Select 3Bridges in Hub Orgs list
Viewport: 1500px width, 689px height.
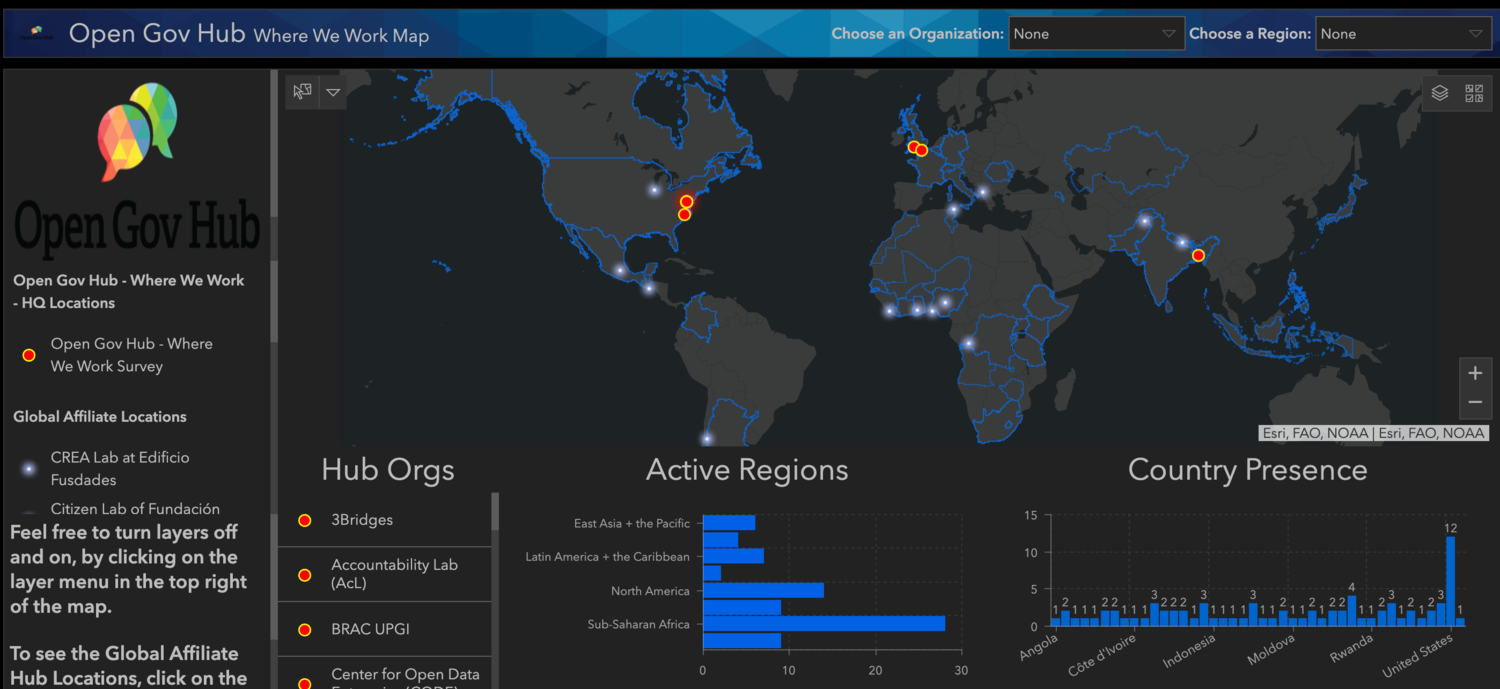coord(384,520)
